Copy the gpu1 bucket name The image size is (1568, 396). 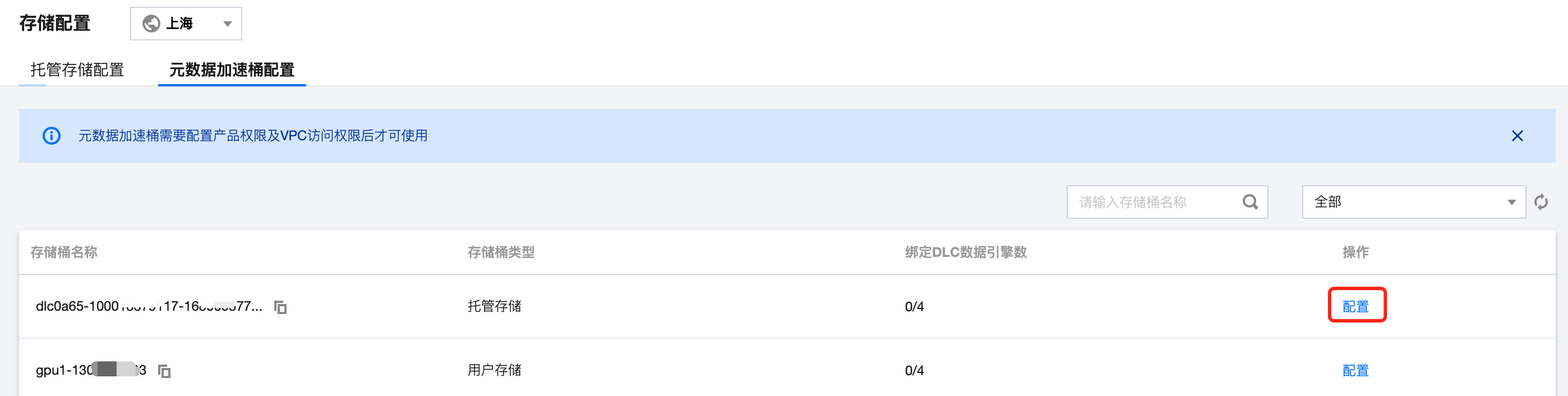pos(164,370)
